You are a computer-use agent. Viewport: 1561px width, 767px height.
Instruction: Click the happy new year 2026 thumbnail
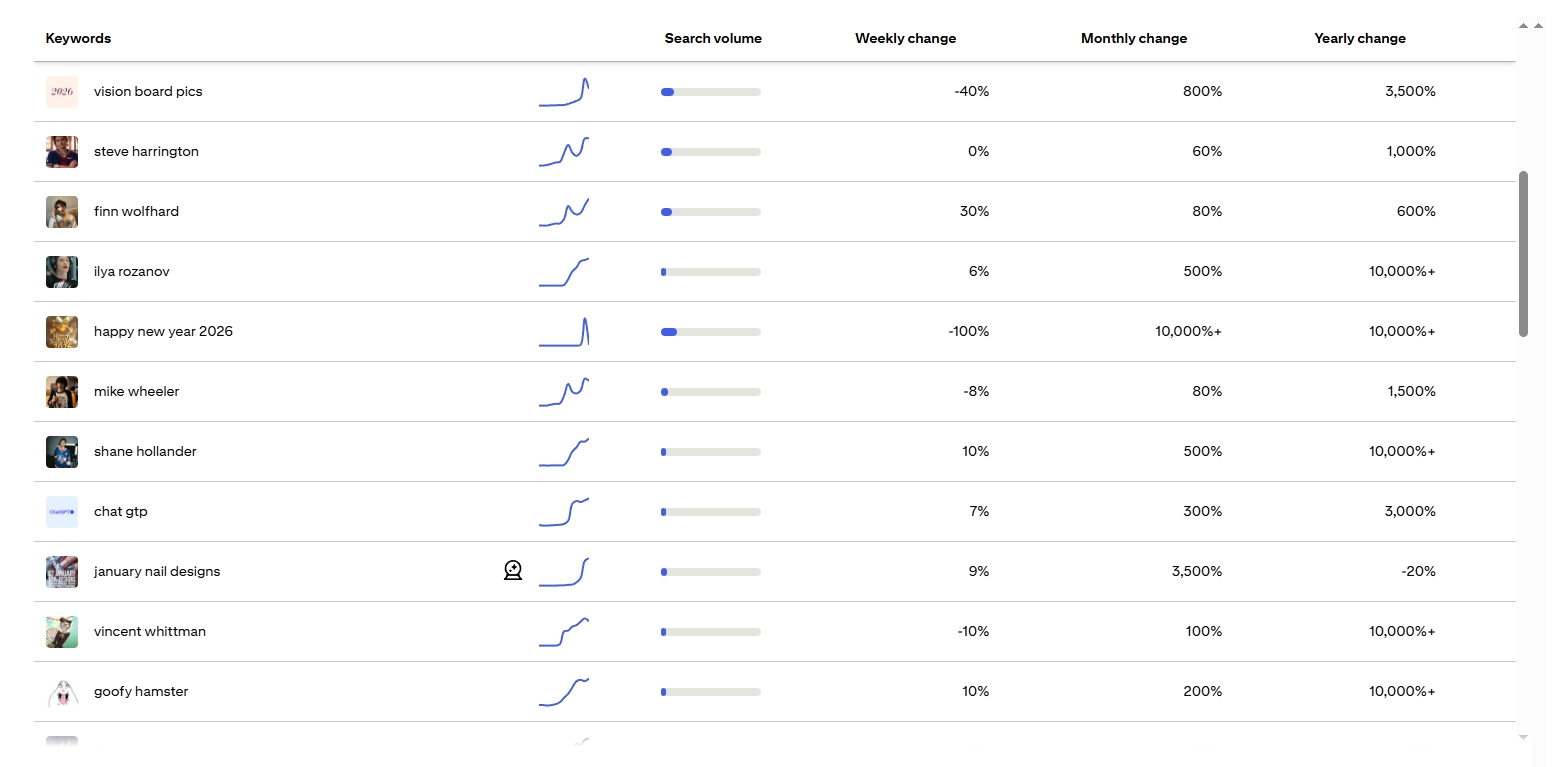click(62, 332)
